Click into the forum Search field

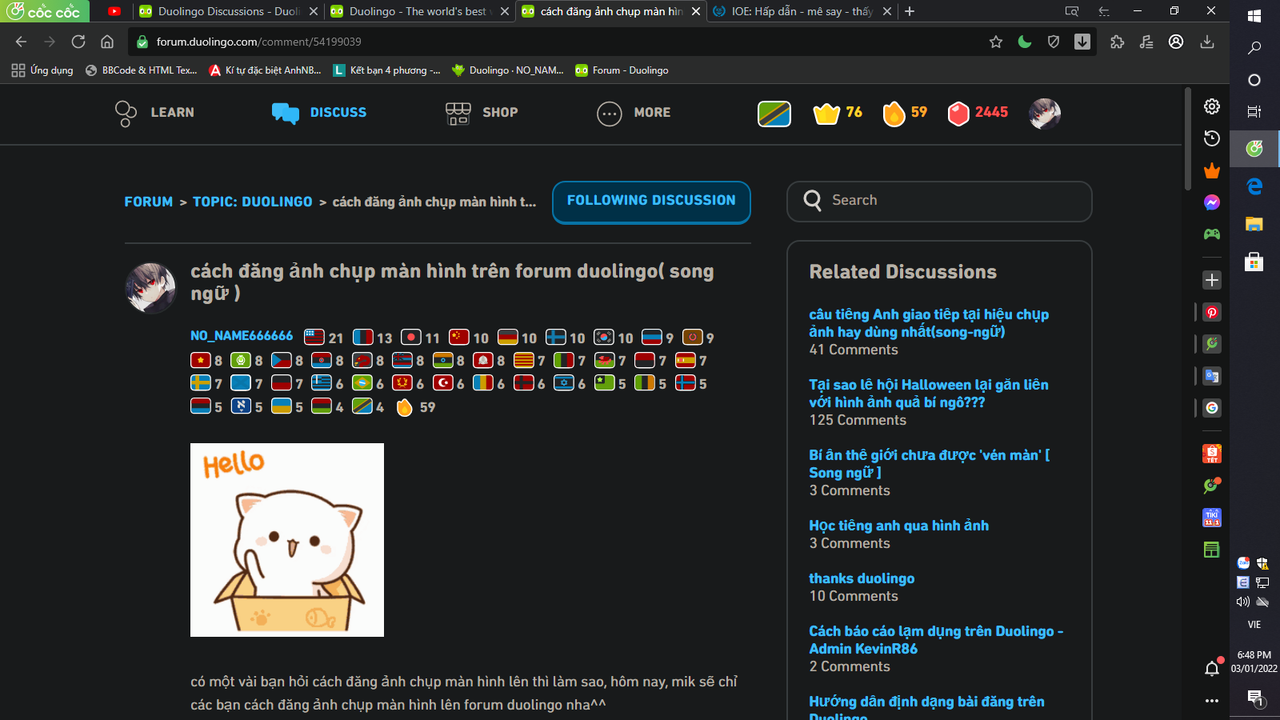coord(939,201)
